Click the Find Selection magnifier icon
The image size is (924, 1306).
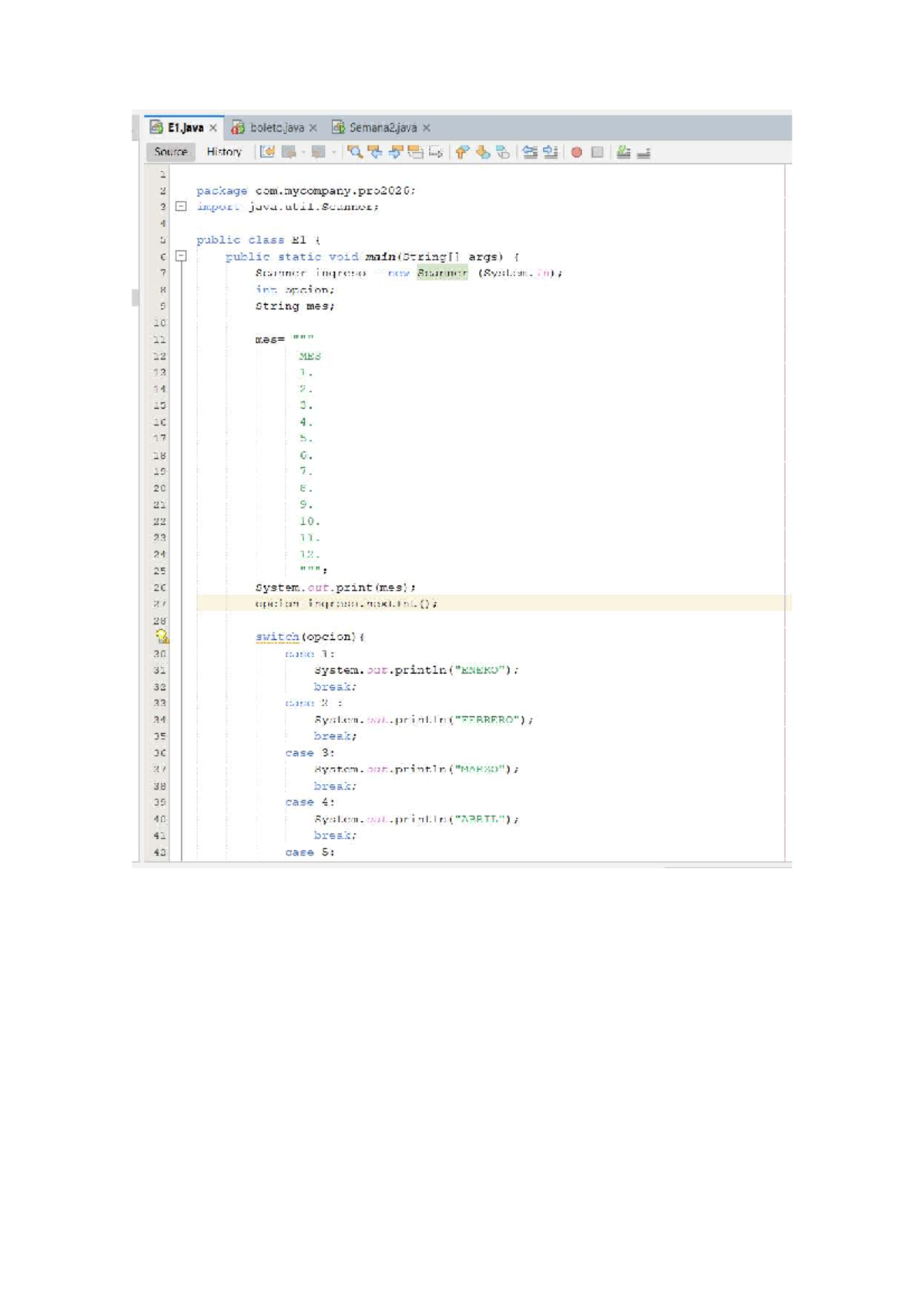coord(354,152)
